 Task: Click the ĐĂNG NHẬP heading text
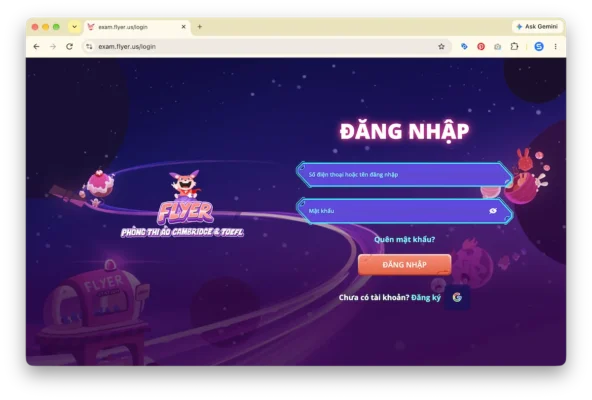click(x=404, y=131)
